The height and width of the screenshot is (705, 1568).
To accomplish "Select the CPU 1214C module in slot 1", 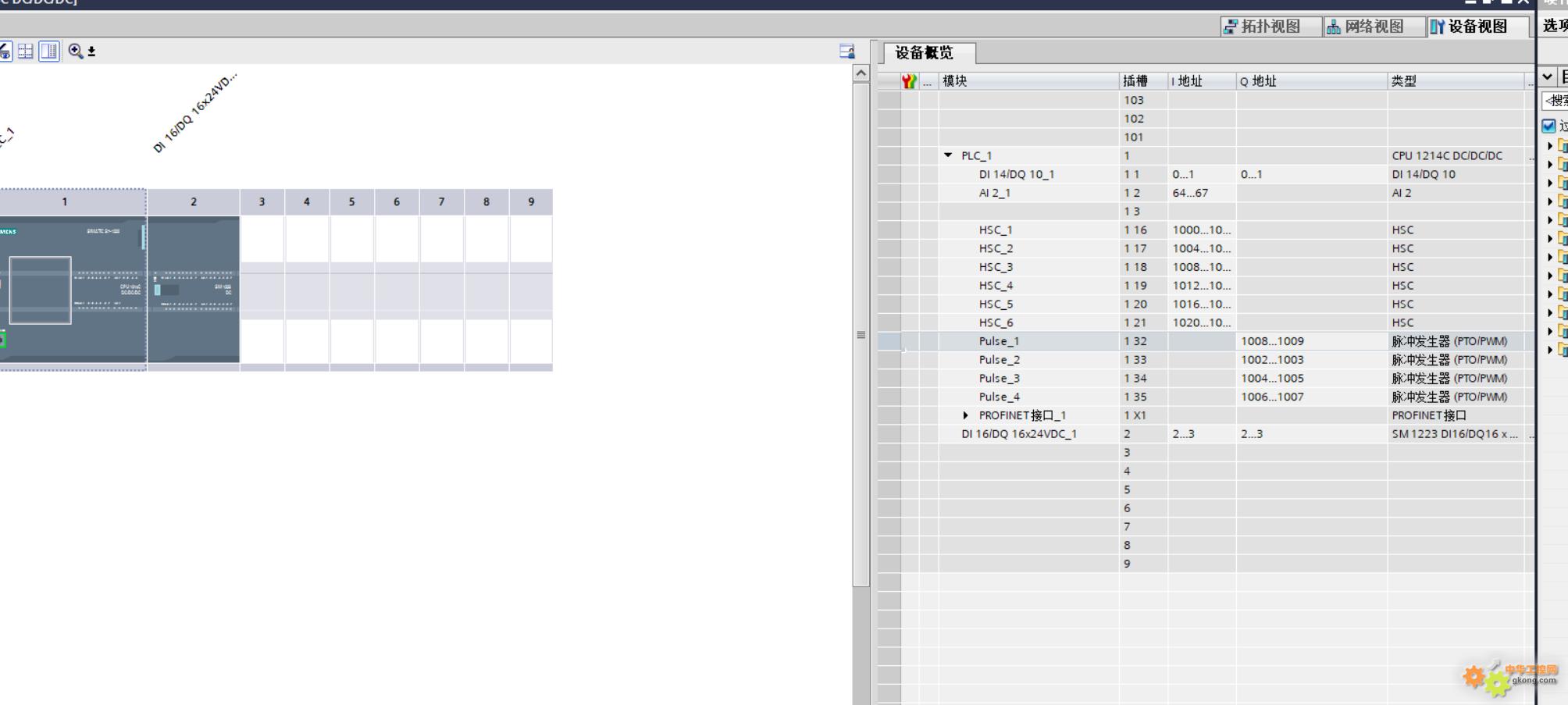I will (x=73, y=290).
